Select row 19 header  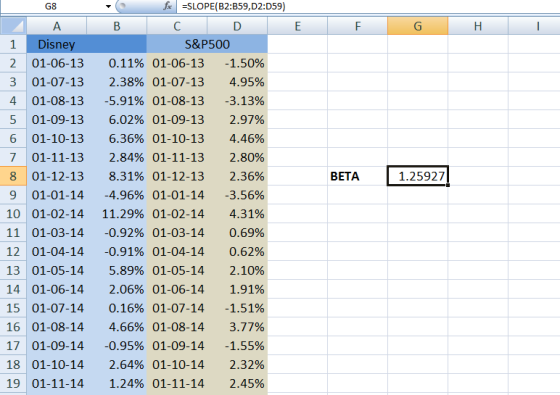click(x=13, y=384)
